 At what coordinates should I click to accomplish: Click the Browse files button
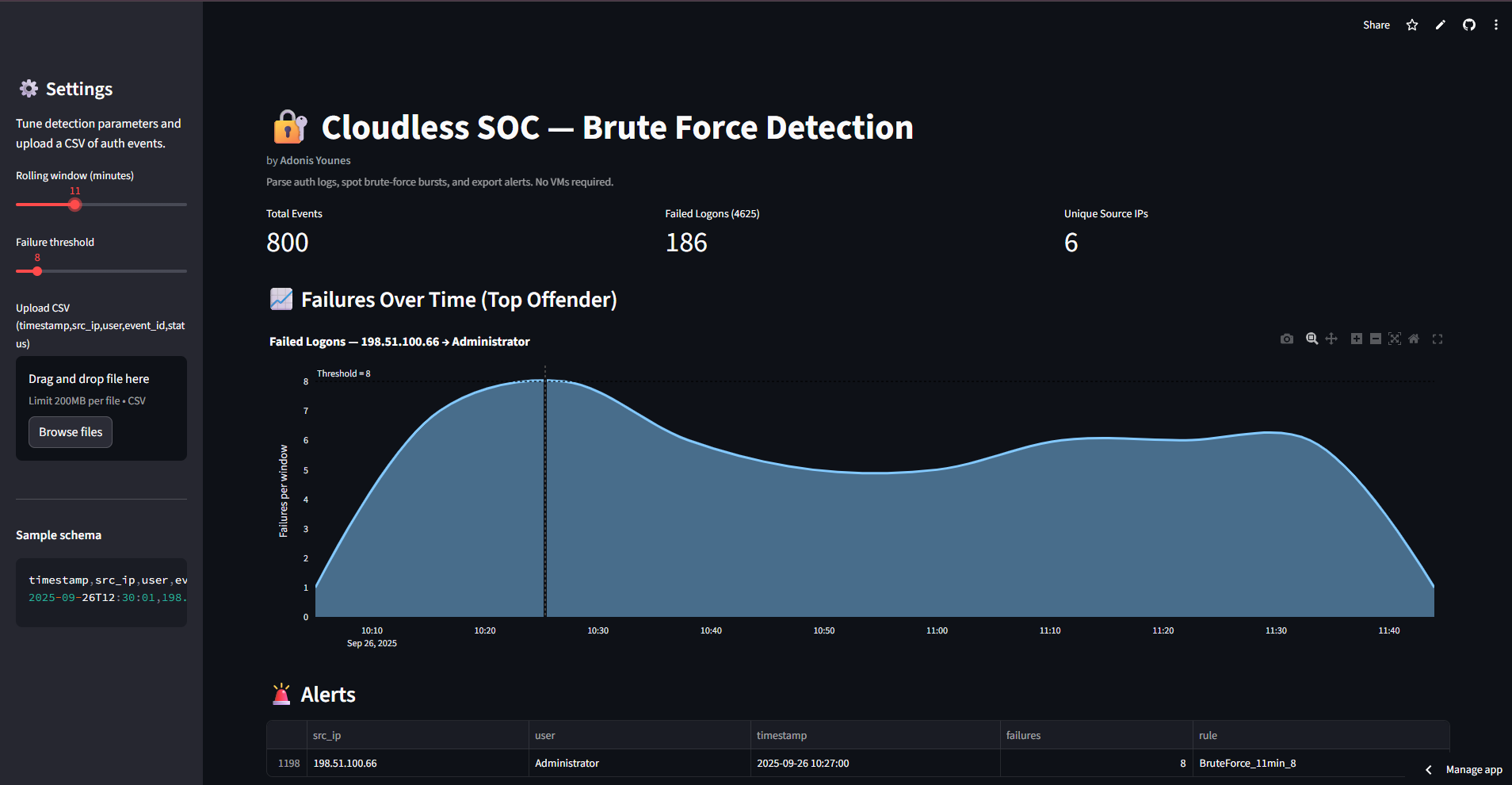coord(71,432)
